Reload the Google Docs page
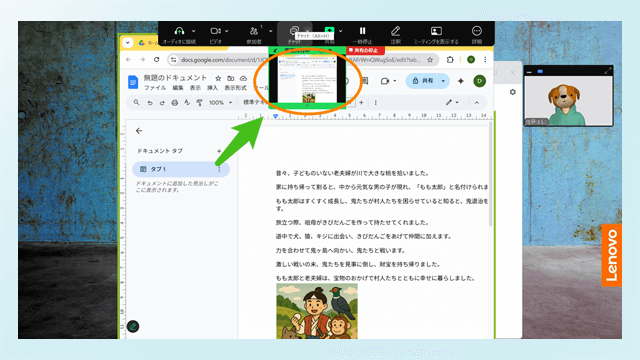This screenshot has height=360, width=640. click(156, 60)
